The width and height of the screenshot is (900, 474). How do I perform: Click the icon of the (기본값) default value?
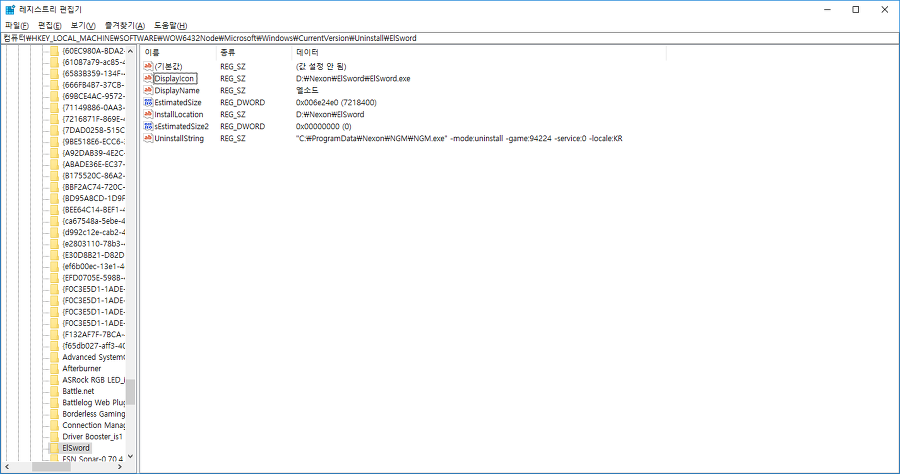[x=148, y=66]
